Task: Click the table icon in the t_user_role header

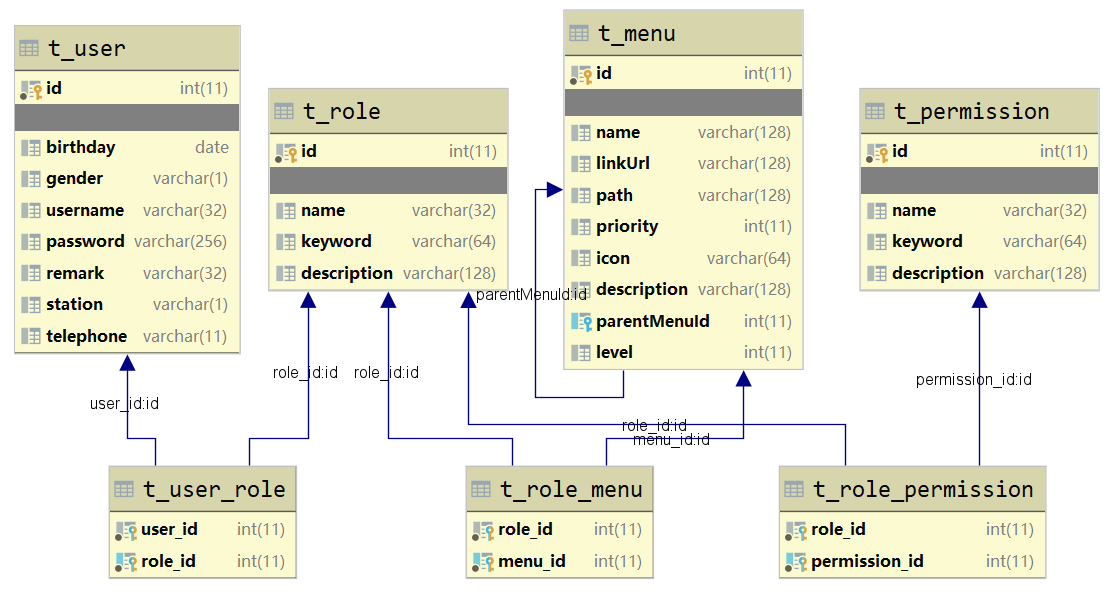Action: pyautogui.click(x=123, y=489)
